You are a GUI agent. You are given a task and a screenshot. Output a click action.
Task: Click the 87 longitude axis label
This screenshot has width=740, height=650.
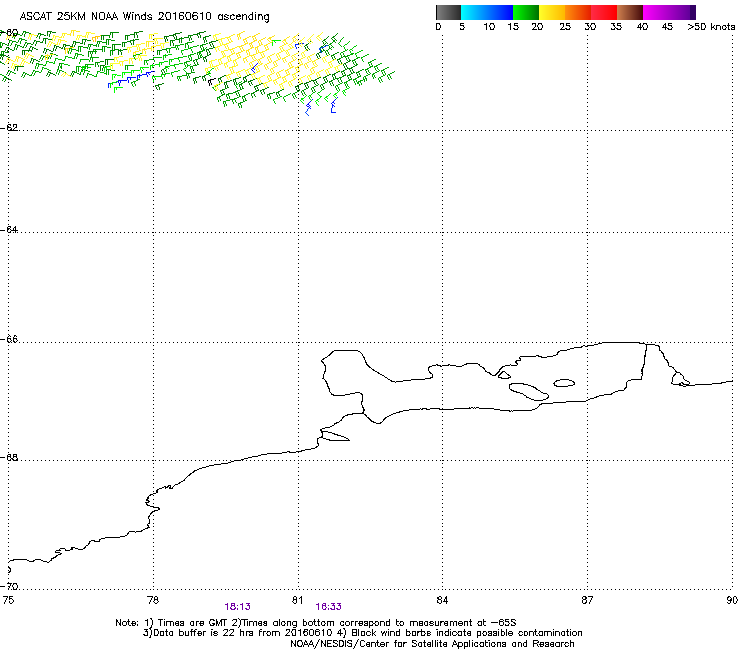click(587, 600)
